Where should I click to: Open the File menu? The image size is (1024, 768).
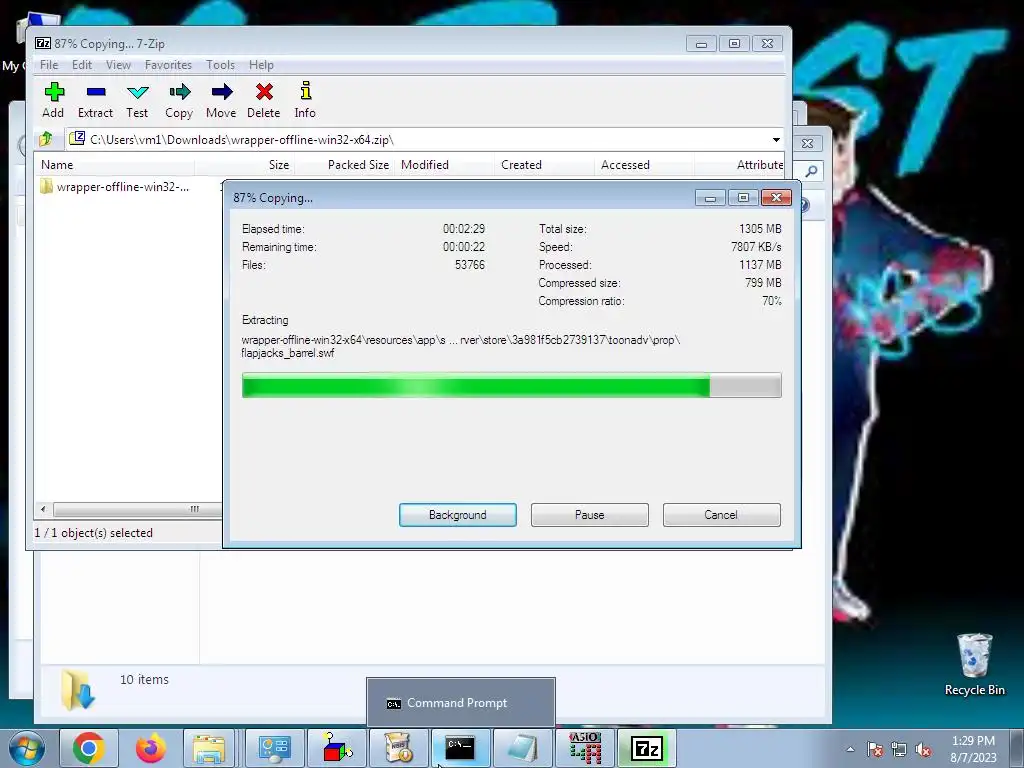(x=49, y=65)
